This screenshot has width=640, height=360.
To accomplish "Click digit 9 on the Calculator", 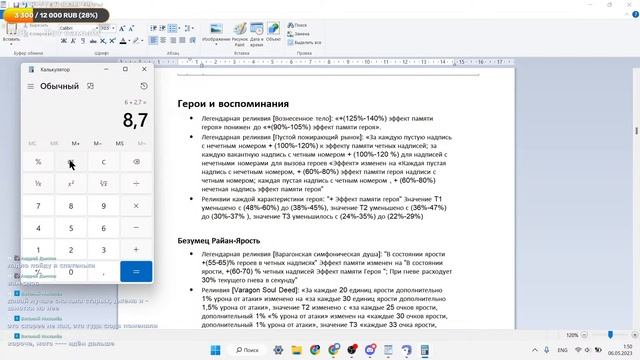I will coord(104,206).
